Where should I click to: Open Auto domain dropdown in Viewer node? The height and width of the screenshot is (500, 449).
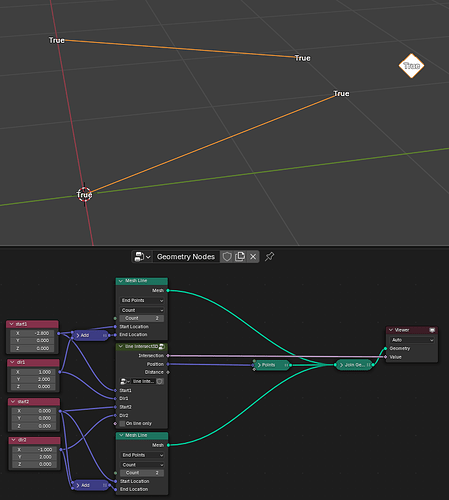(x=412, y=340)
